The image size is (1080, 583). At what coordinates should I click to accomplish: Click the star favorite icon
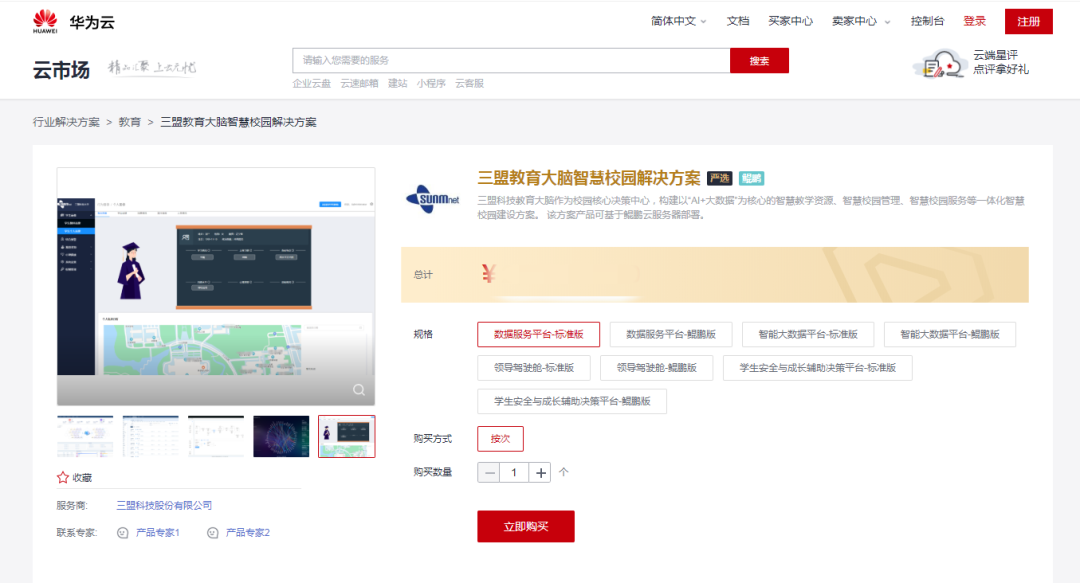click(63, 478)
